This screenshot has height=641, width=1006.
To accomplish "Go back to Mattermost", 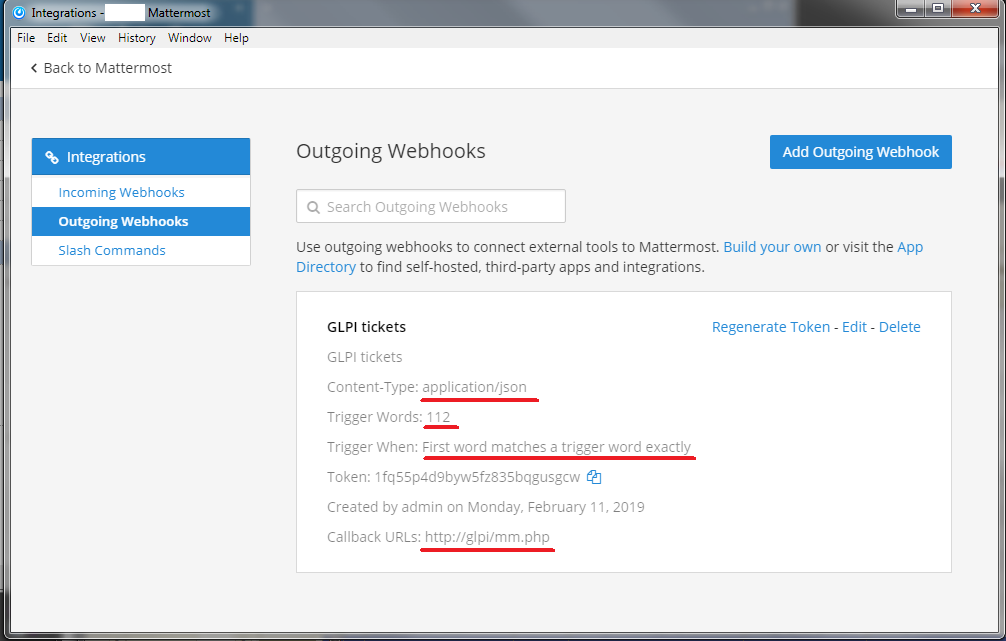I will pos(107,68).
